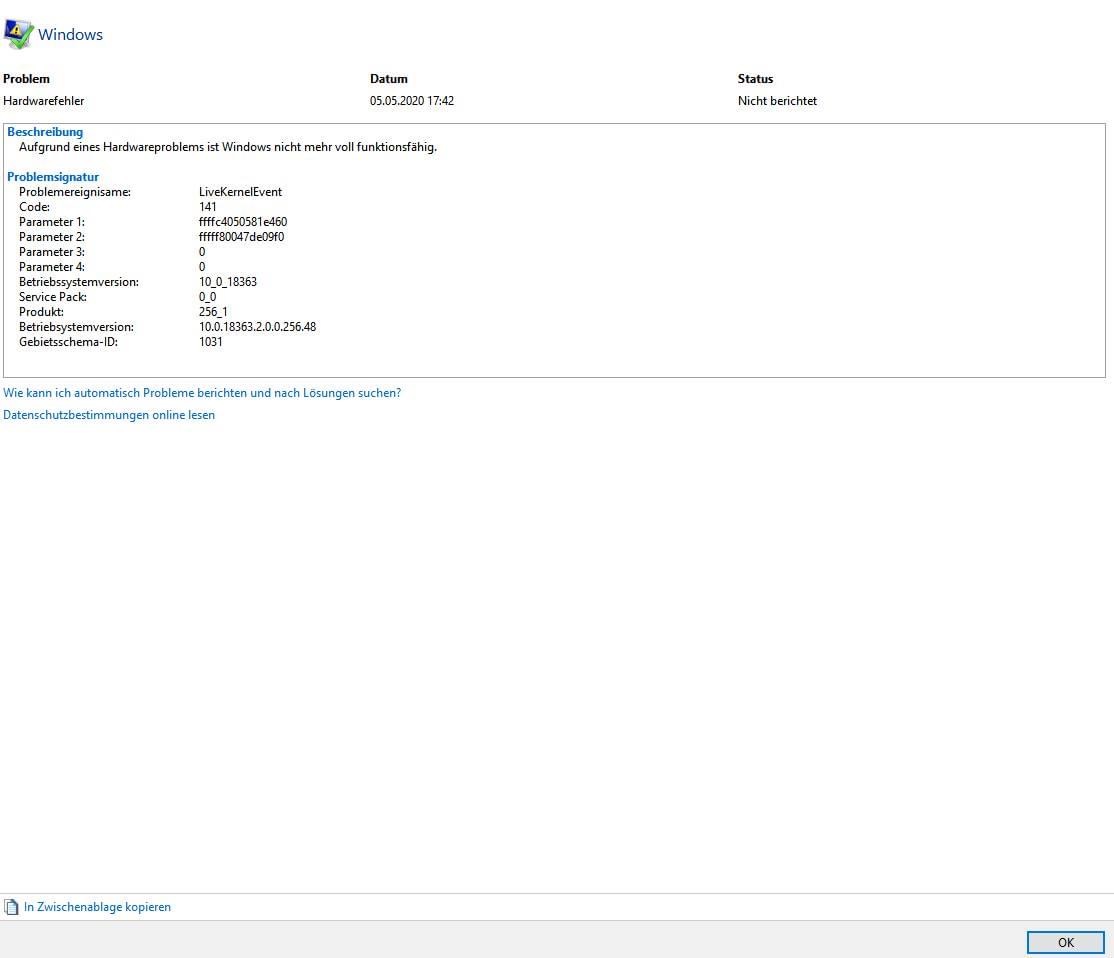Click the 'Parameter 1:' label

click(51, 222)
